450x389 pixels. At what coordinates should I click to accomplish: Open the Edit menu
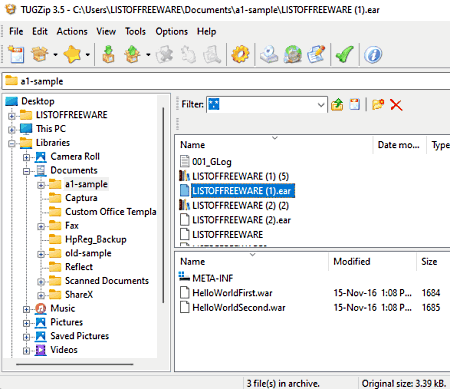pos(40,31)
